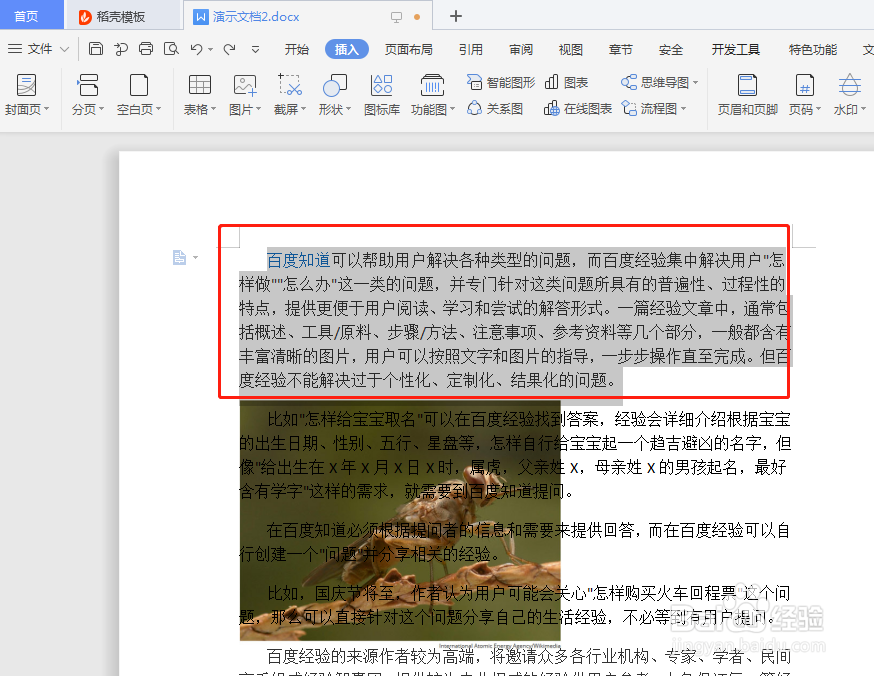The image size is (874, 676).
Task: Click the insect image in the document
Action: [400, 521]
